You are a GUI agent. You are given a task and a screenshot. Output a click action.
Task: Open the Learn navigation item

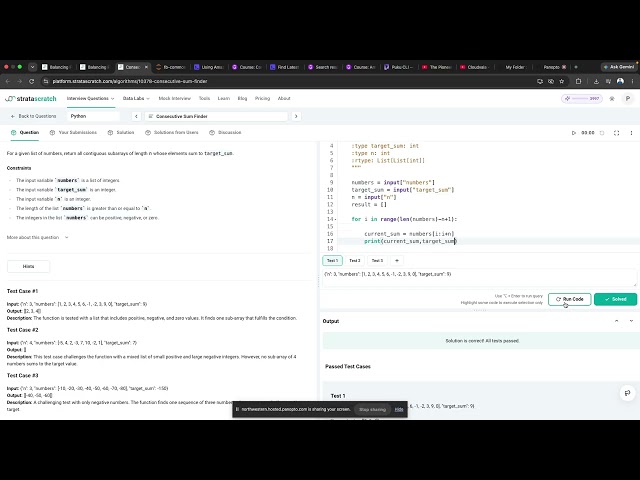224,98
